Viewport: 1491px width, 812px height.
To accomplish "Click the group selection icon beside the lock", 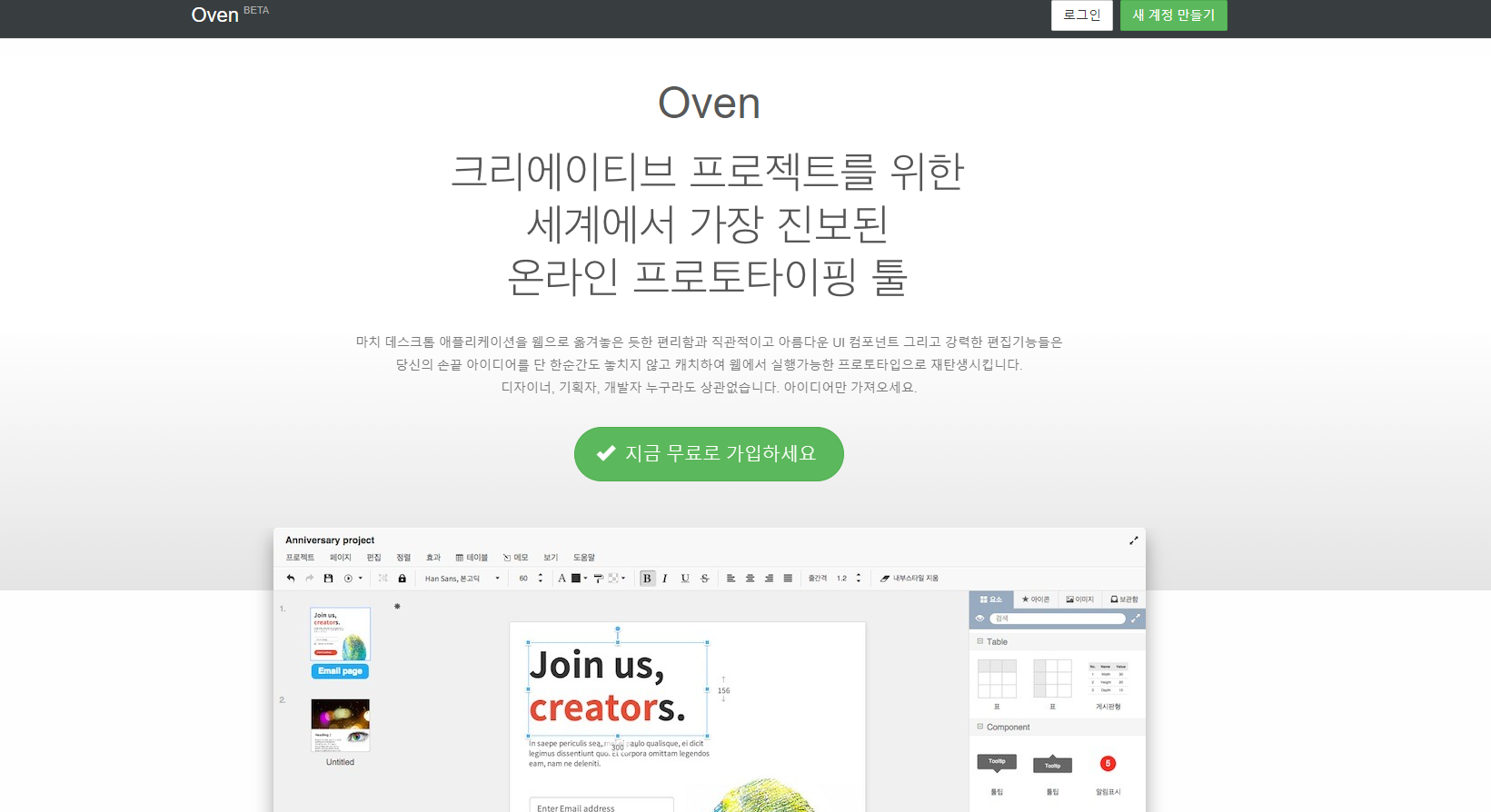I will (383, 579).
